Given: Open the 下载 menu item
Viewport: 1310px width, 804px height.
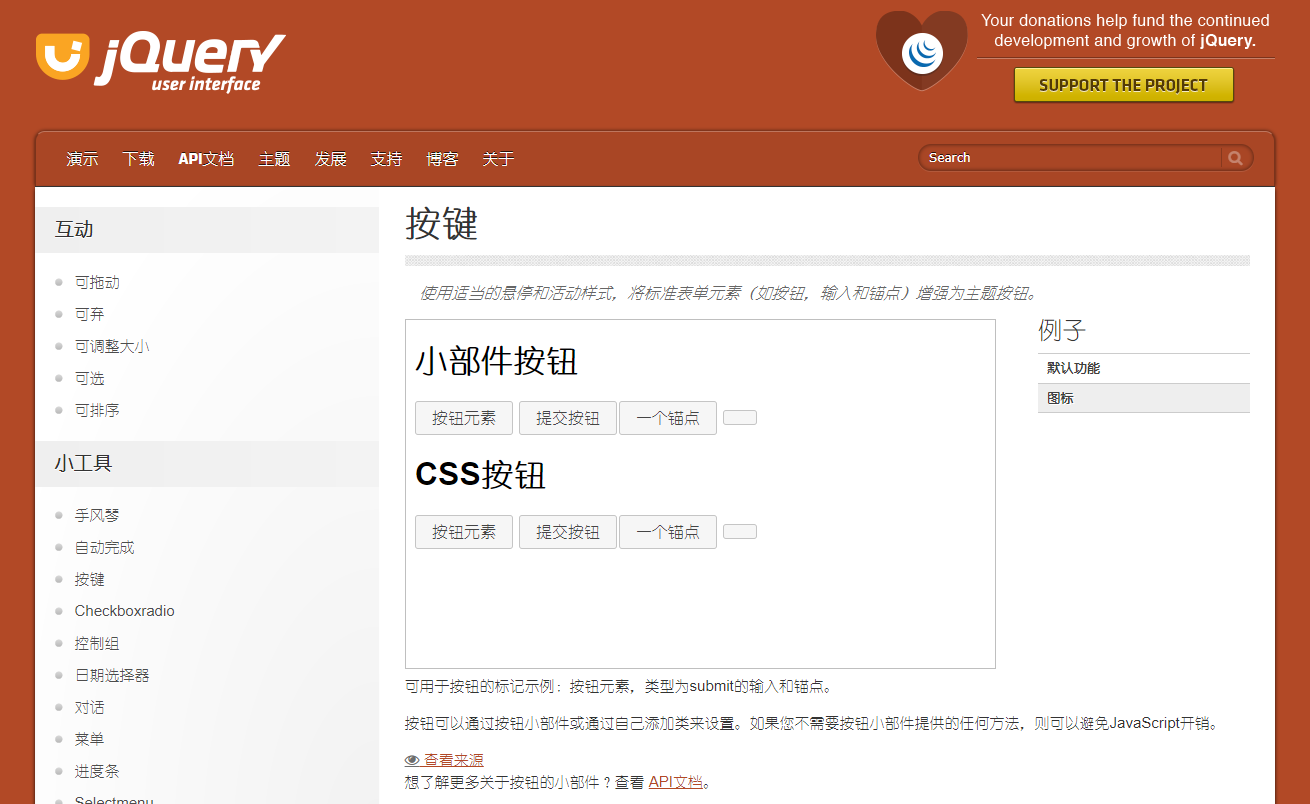Looking at the screenshot, I should pos(138,159).
